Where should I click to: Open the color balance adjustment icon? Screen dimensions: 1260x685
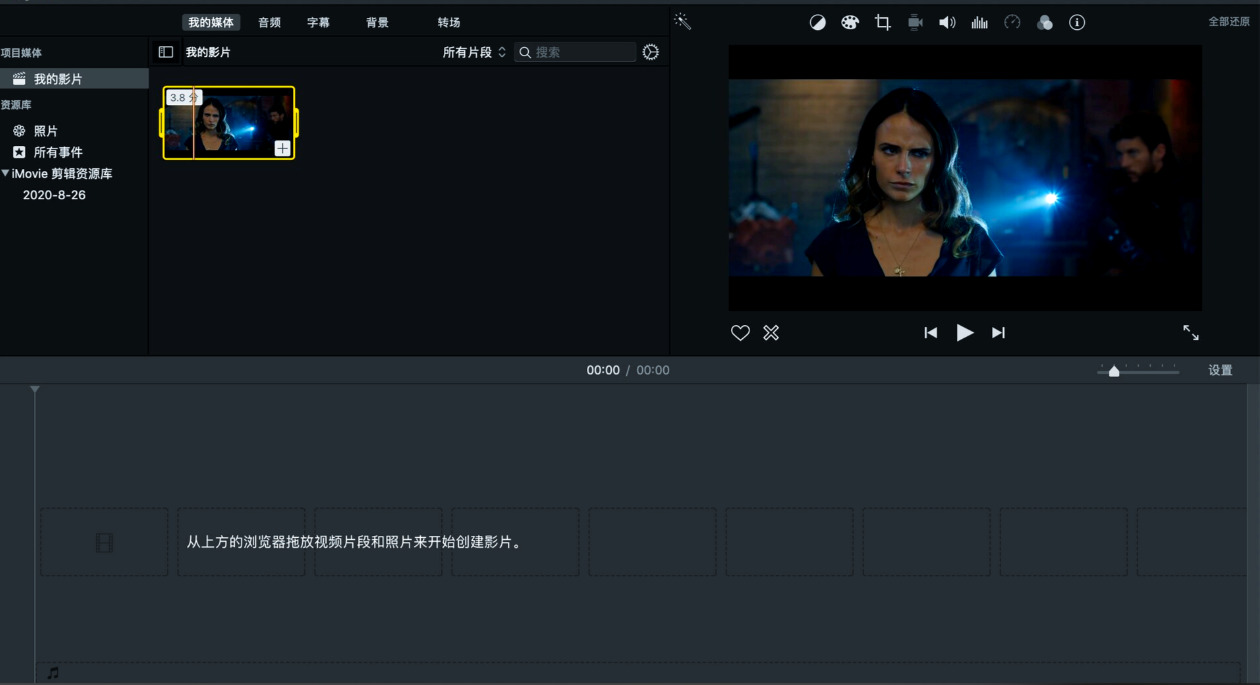[x=818, y=22]
